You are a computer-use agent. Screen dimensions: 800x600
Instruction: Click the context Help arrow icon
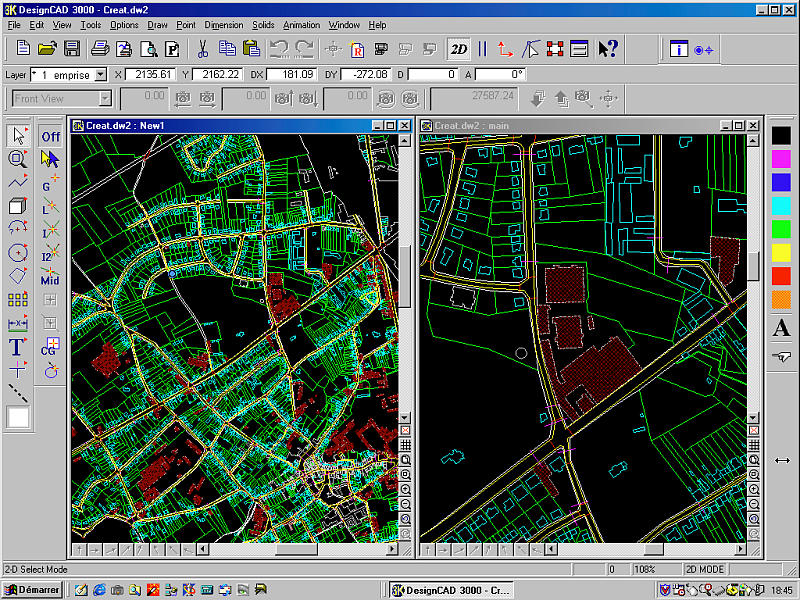tap(608, 48)
